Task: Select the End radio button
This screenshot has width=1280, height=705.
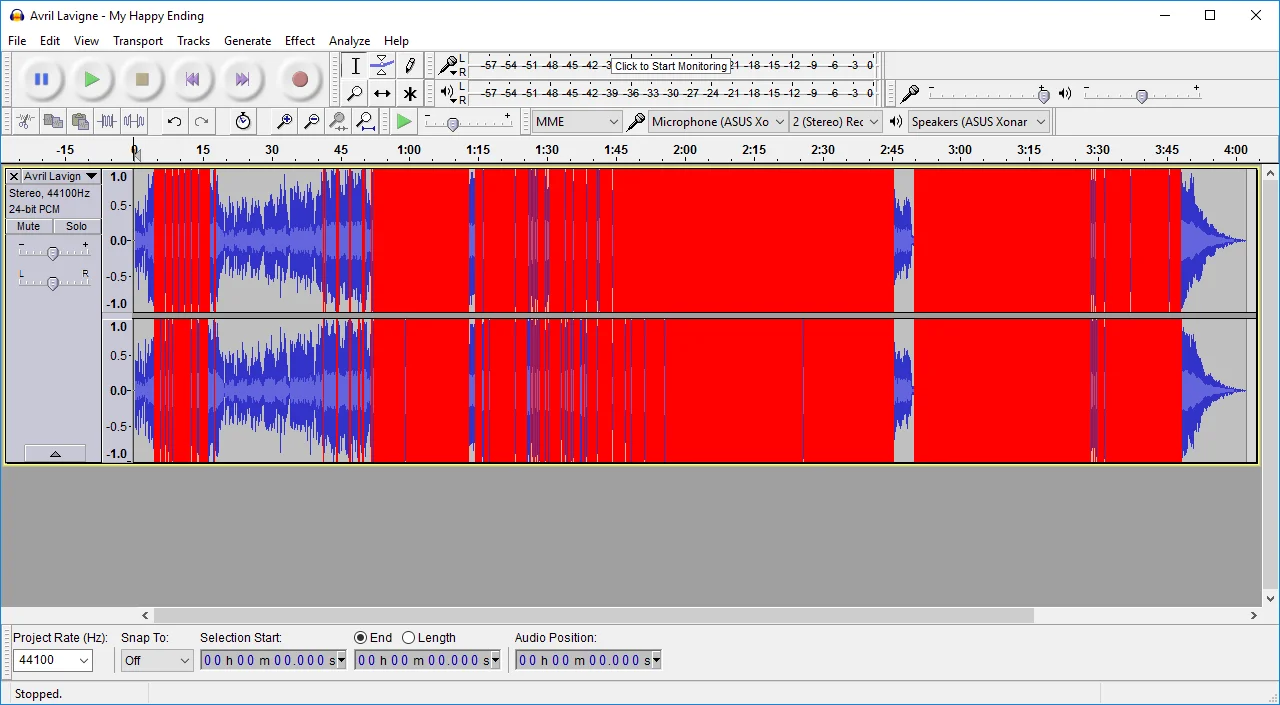Action: (x=361, y=638)
